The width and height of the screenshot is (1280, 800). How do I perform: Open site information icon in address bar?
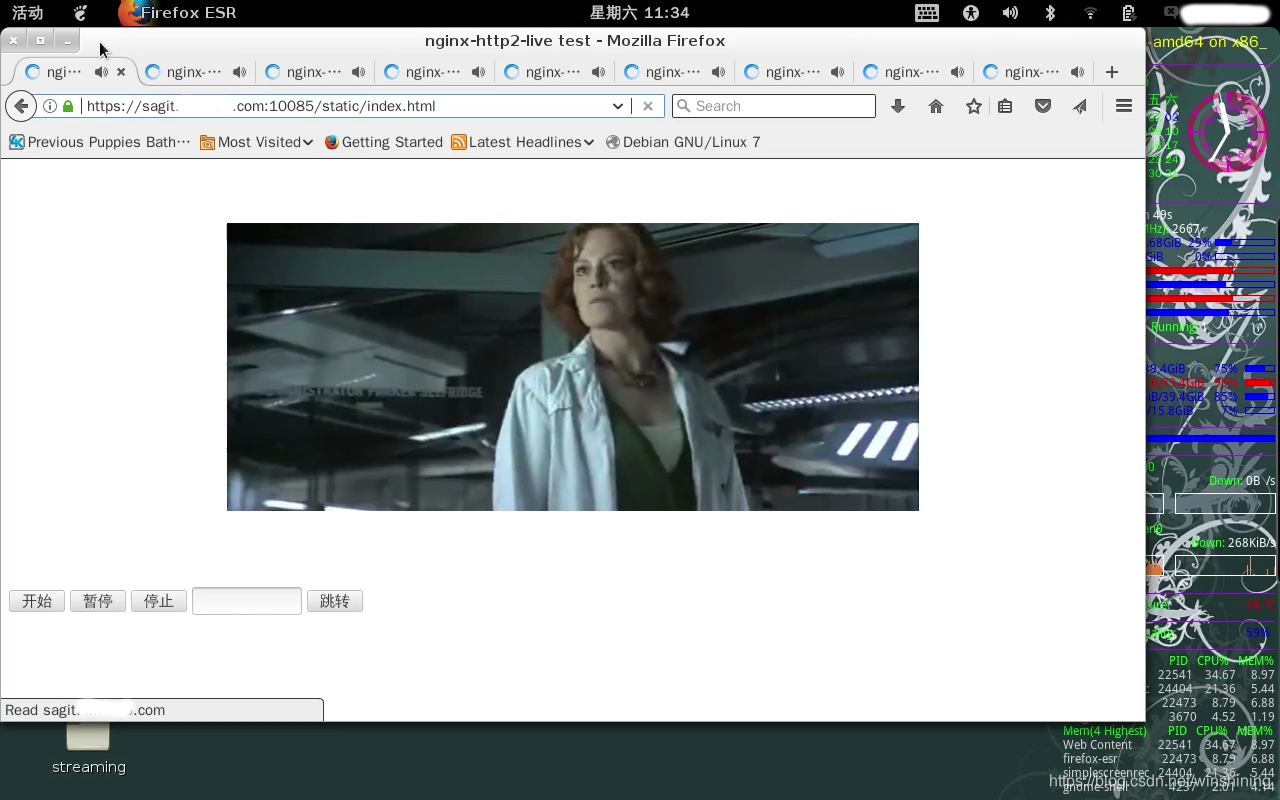pyautogui.click(x=50, y=106)
